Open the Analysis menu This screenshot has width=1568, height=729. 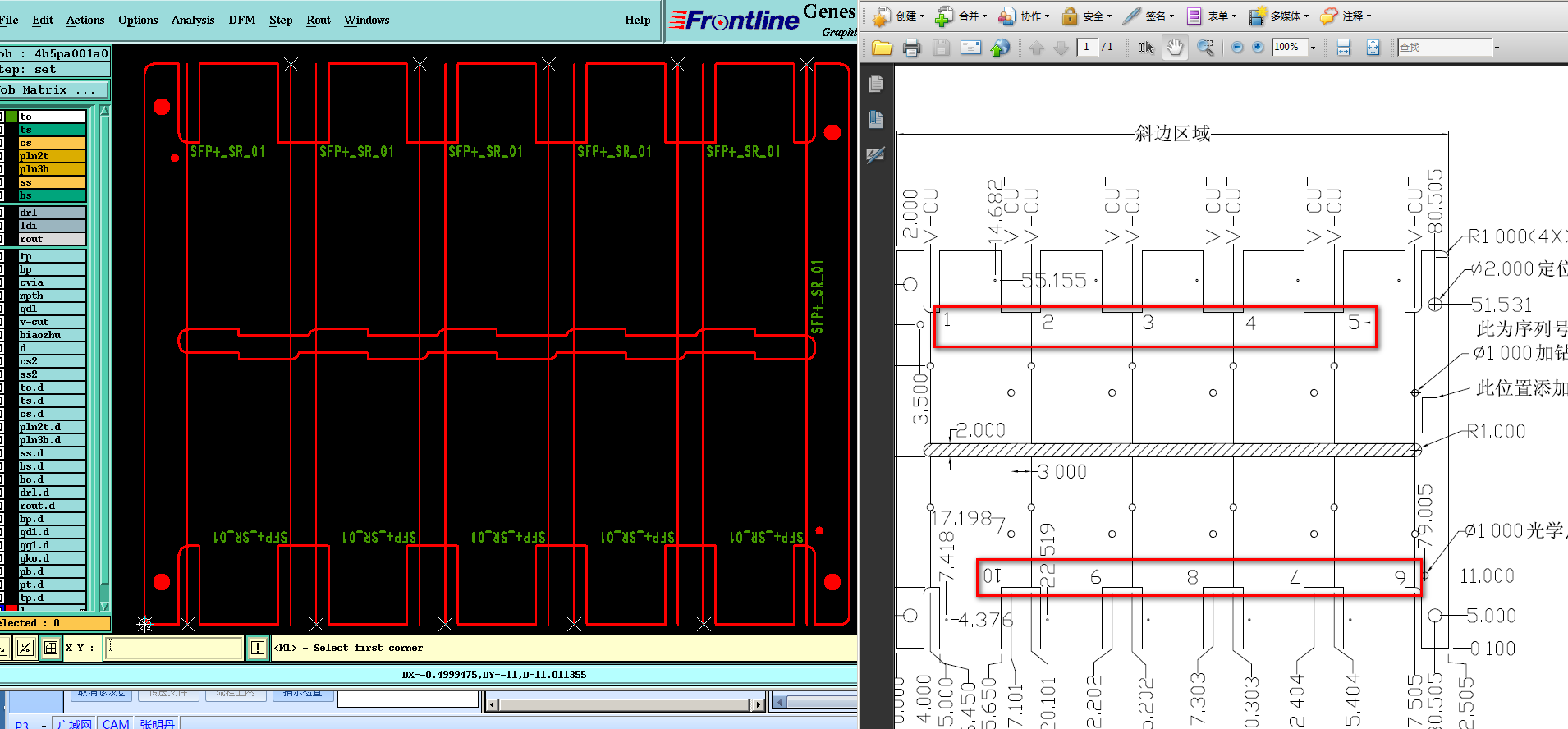click(x=193, y=20)
